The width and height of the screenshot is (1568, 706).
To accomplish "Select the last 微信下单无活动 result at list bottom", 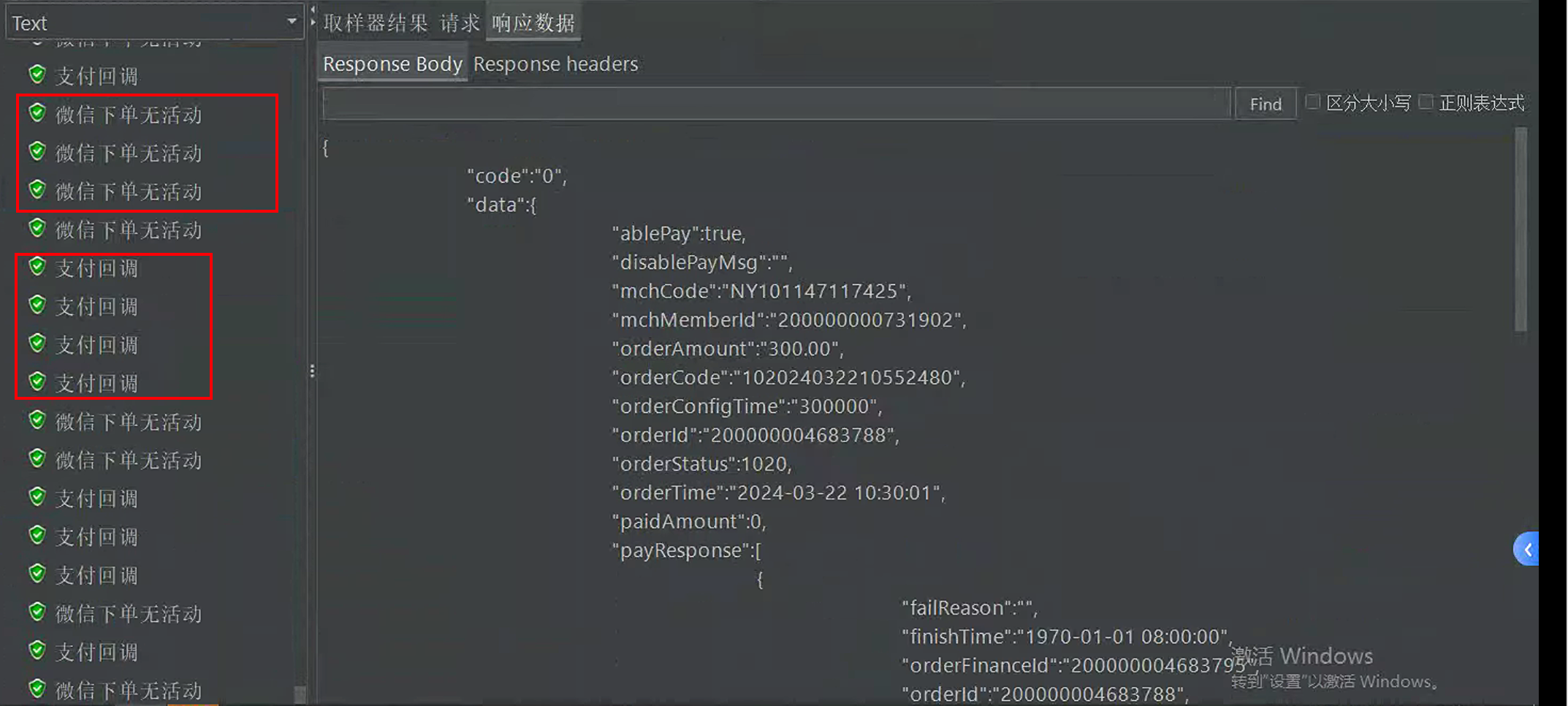I will (x=129, y=690).
